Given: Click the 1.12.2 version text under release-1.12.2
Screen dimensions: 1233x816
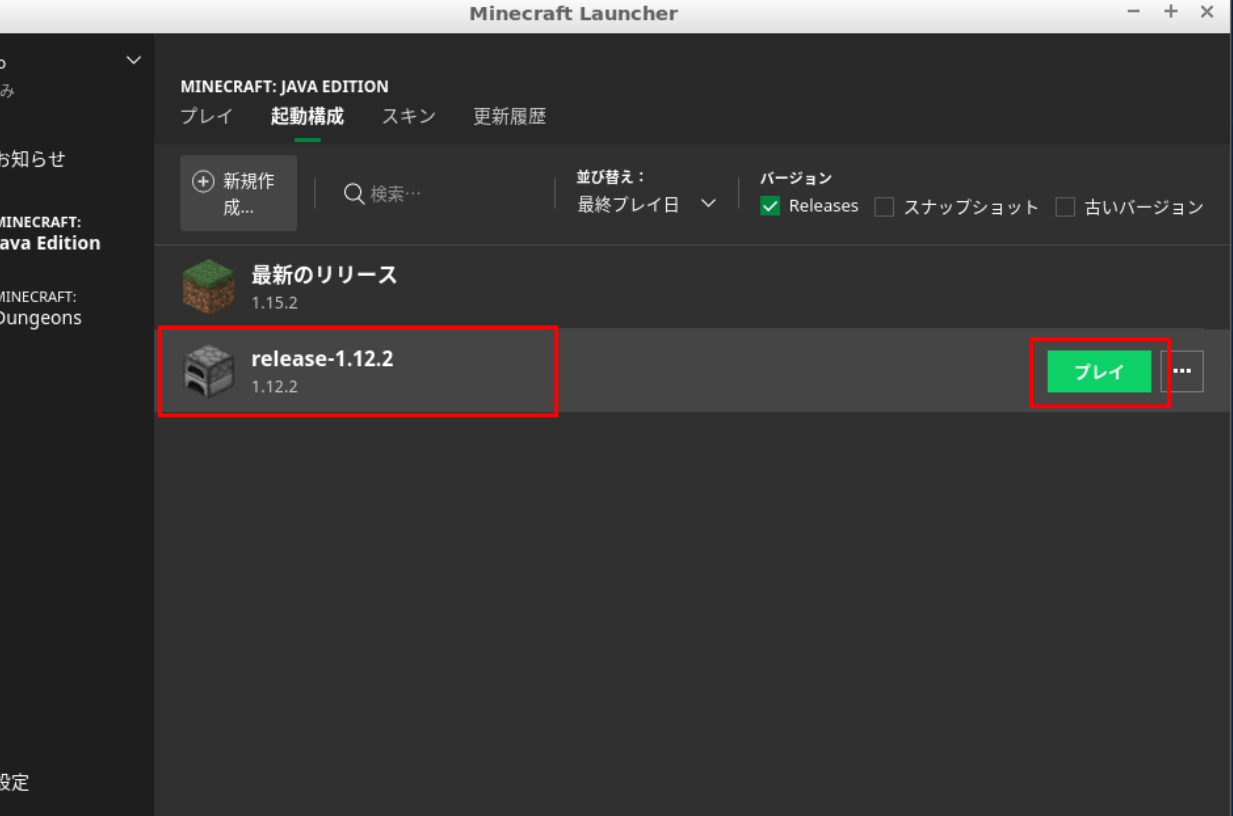Looking at the screenshot, I should tap(274, 386).
